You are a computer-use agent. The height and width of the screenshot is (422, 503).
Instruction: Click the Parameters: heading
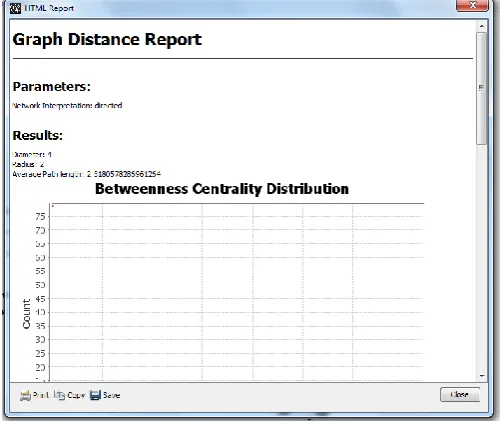[51, 87]
